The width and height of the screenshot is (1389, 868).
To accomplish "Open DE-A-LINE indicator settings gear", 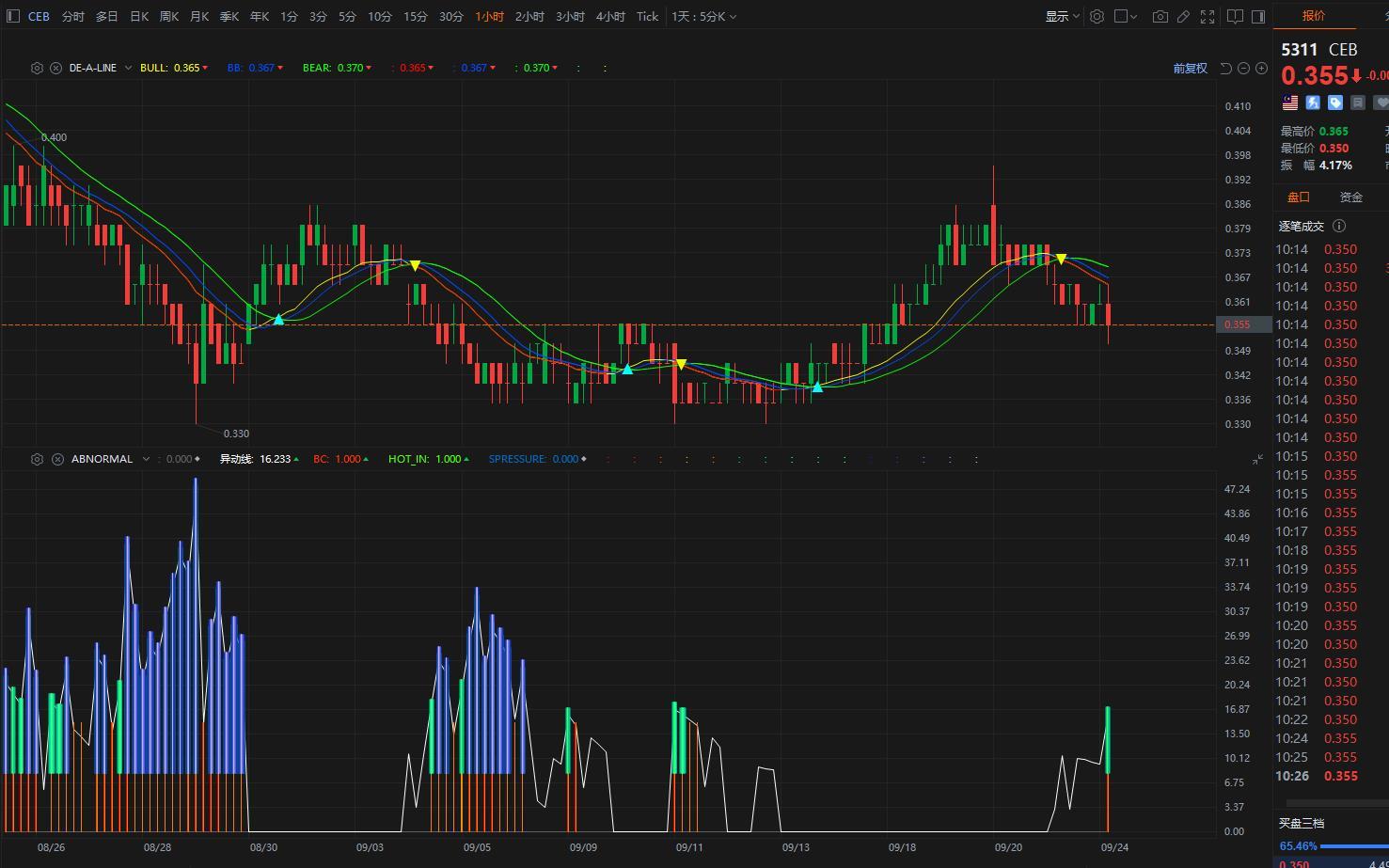I will coord(37,68).
